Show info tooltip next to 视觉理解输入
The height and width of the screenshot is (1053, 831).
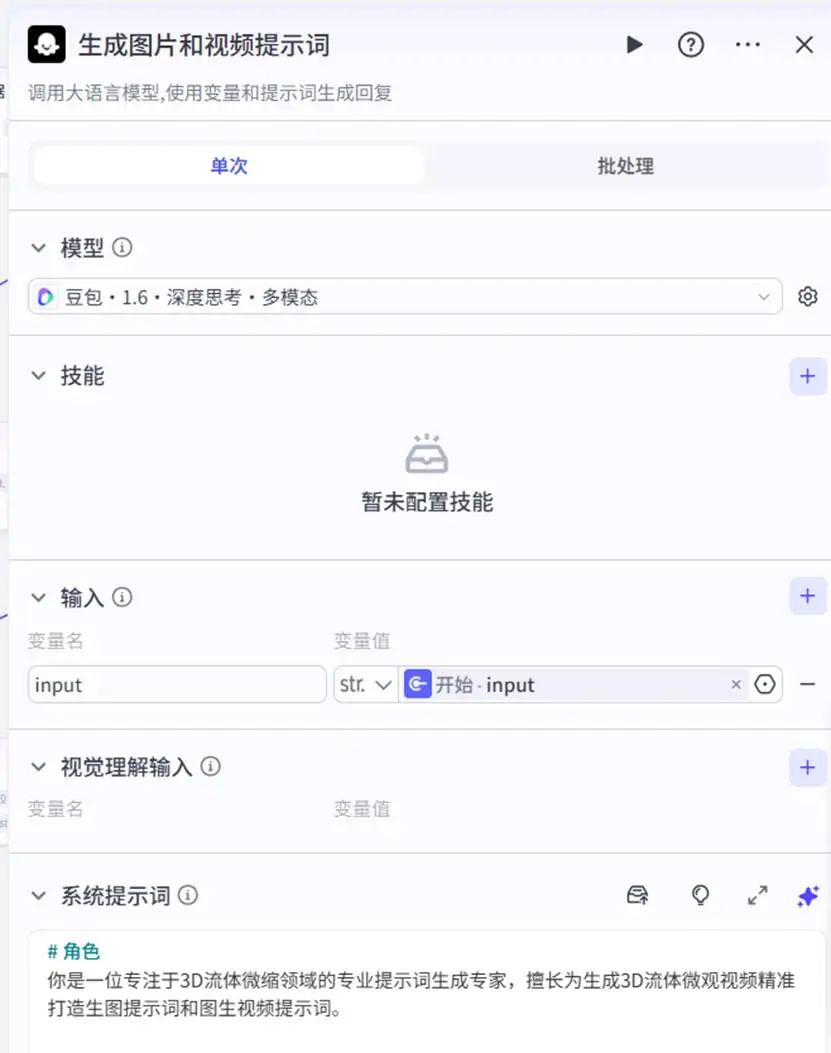[x=211, y=766]
